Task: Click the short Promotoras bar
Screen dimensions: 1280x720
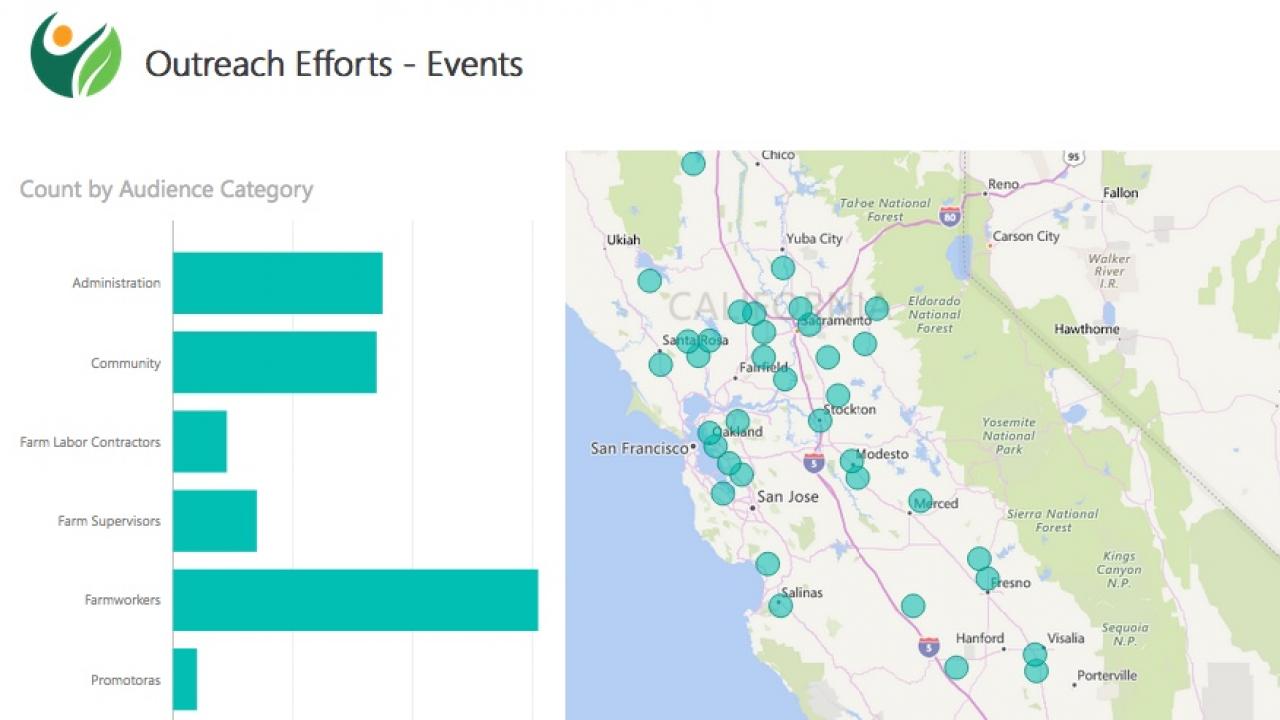Action: click(185, 679)
